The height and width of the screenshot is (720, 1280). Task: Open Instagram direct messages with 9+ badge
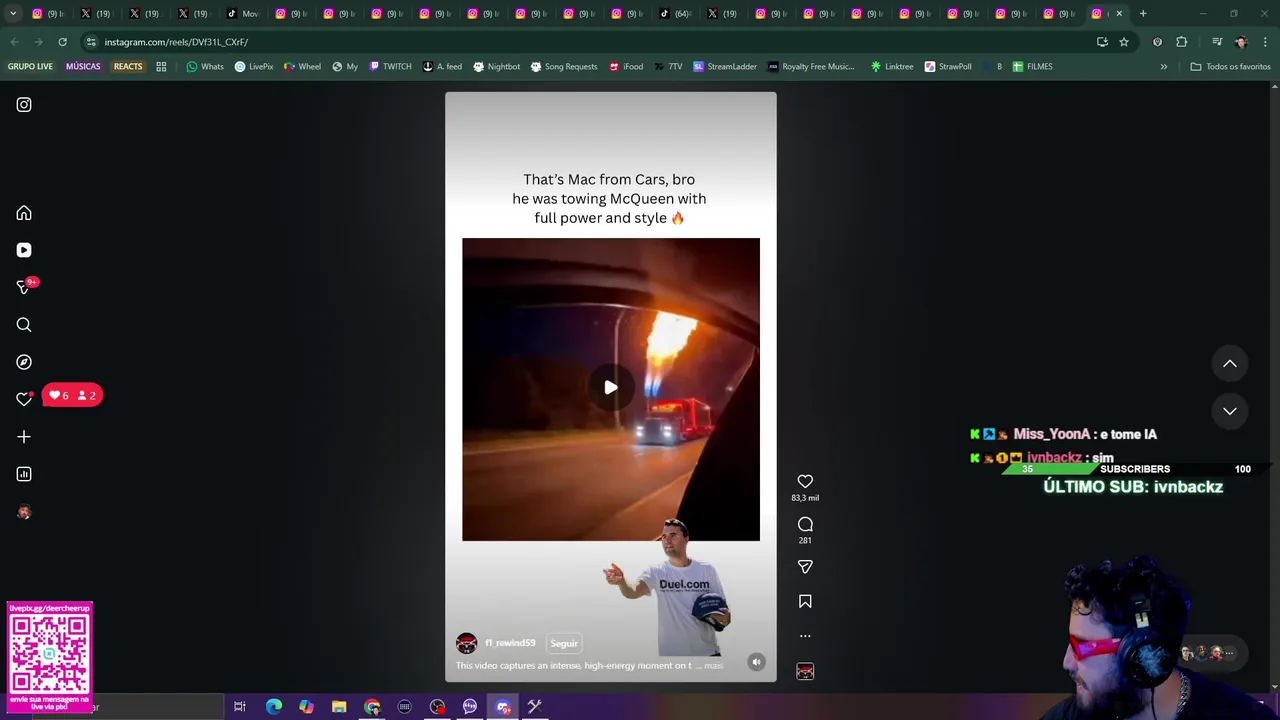(x=24, y=287)
